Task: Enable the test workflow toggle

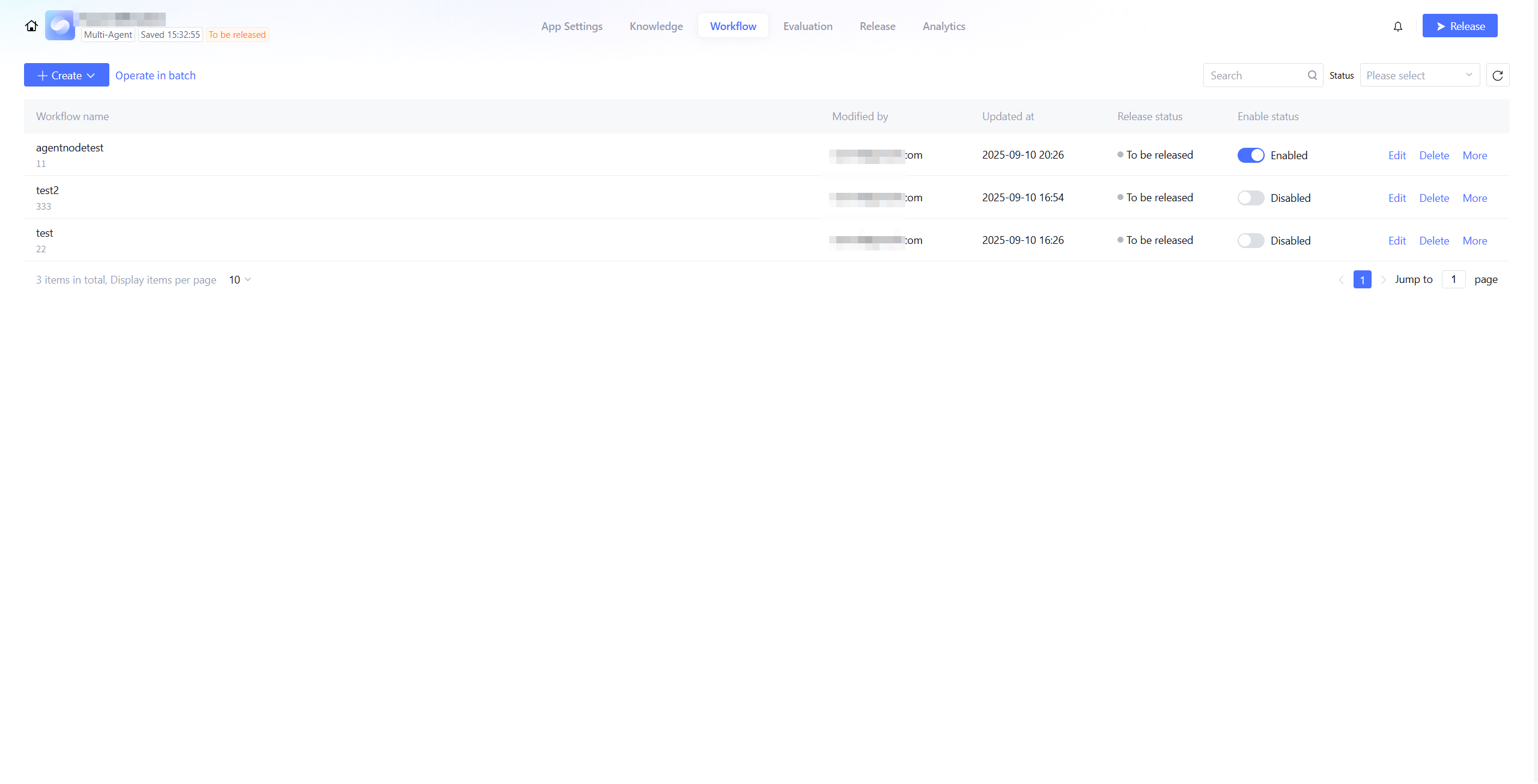Action: [1251, 241]
